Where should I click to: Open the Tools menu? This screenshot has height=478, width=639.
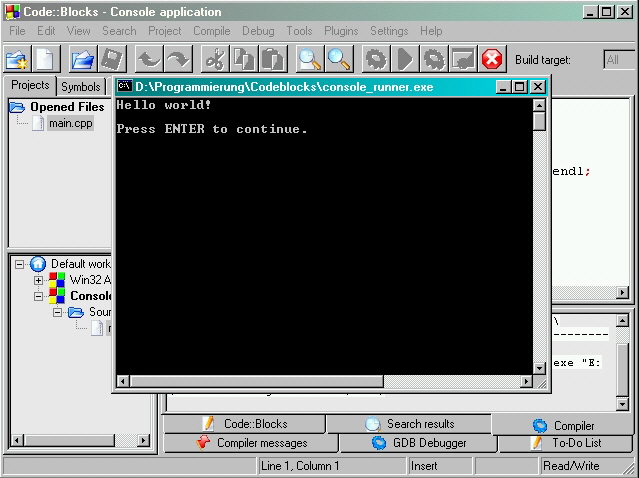299,31
